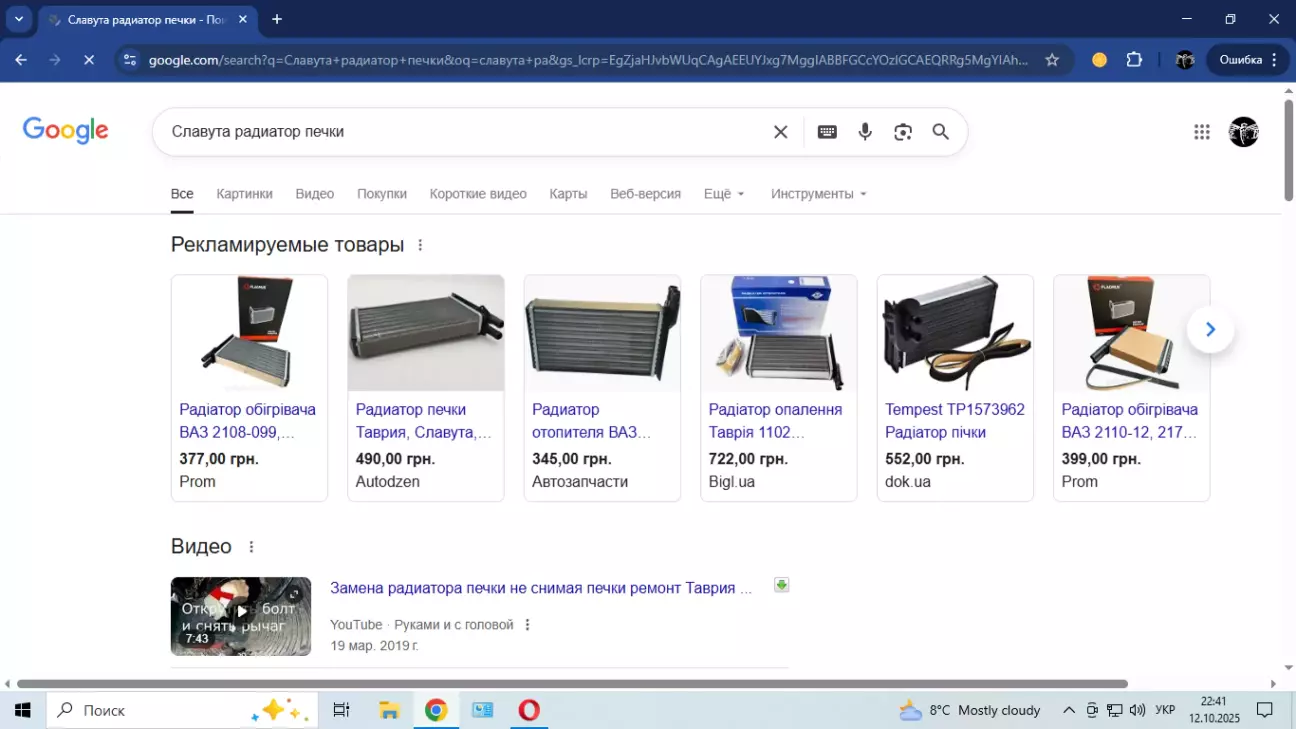This screenshot has width=1296, height=729.
Task: Switch to the Покупки tab
Action: pos(382,194)
